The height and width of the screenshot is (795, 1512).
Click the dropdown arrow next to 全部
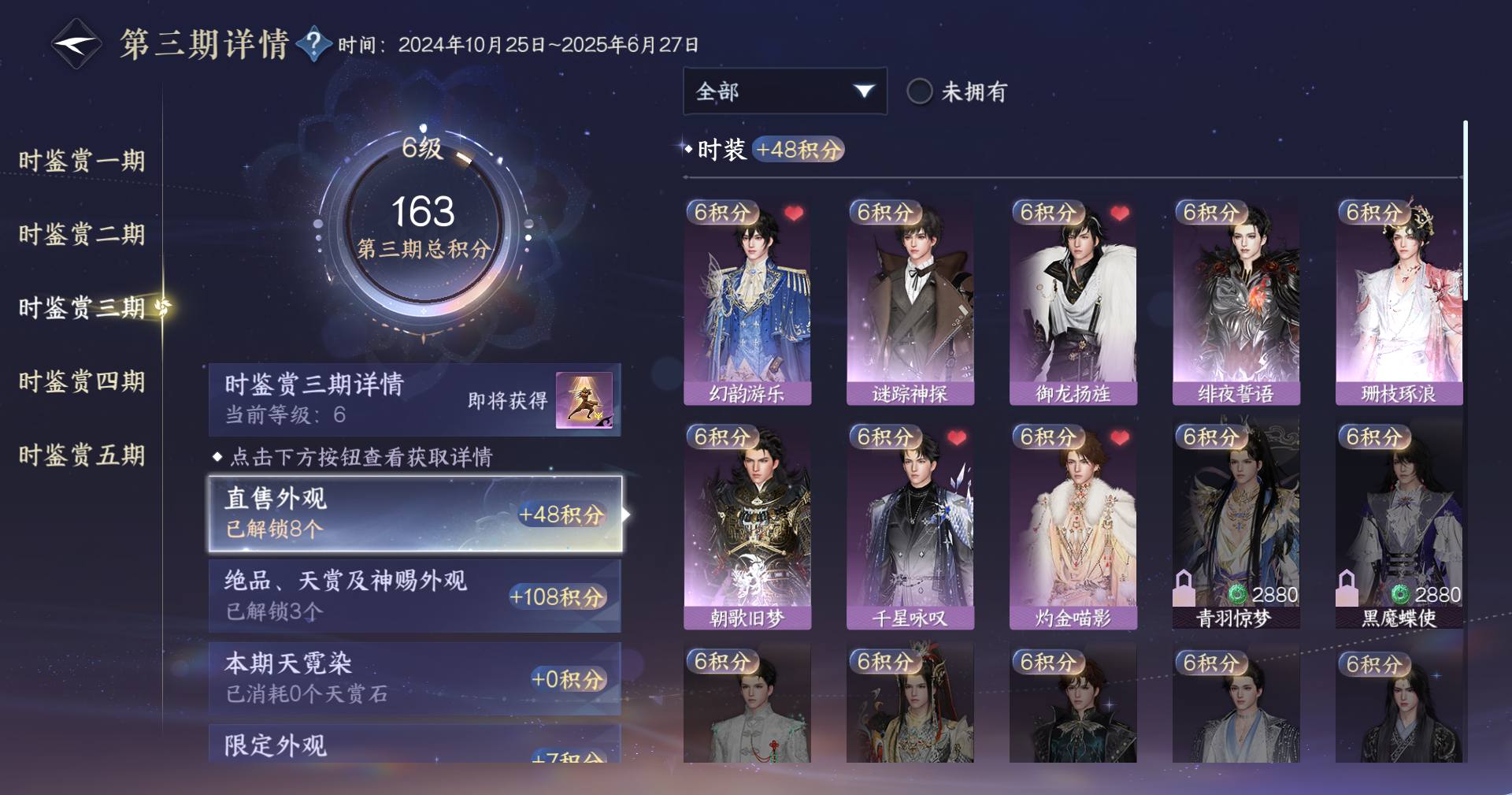(864, 91)
